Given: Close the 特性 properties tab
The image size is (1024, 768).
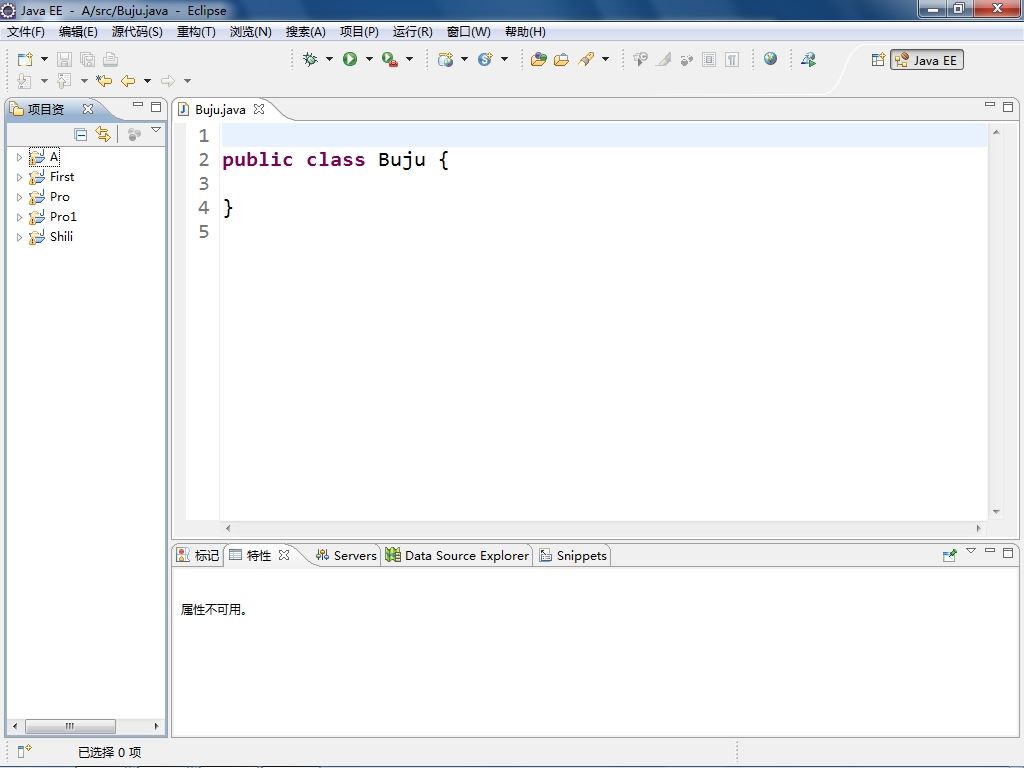Looking at the screenshot, I should pyautogui.click(x=283, y=555).
